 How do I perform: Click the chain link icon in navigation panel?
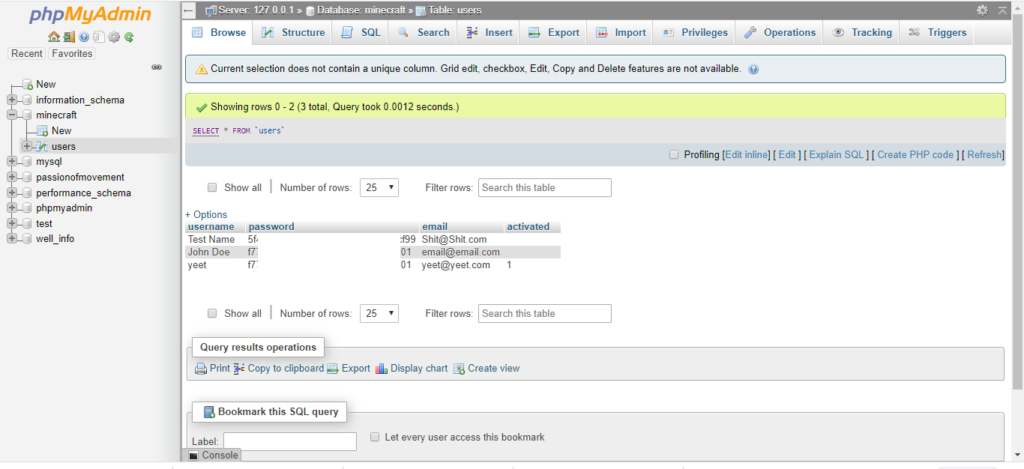click(x=157, y=67)
